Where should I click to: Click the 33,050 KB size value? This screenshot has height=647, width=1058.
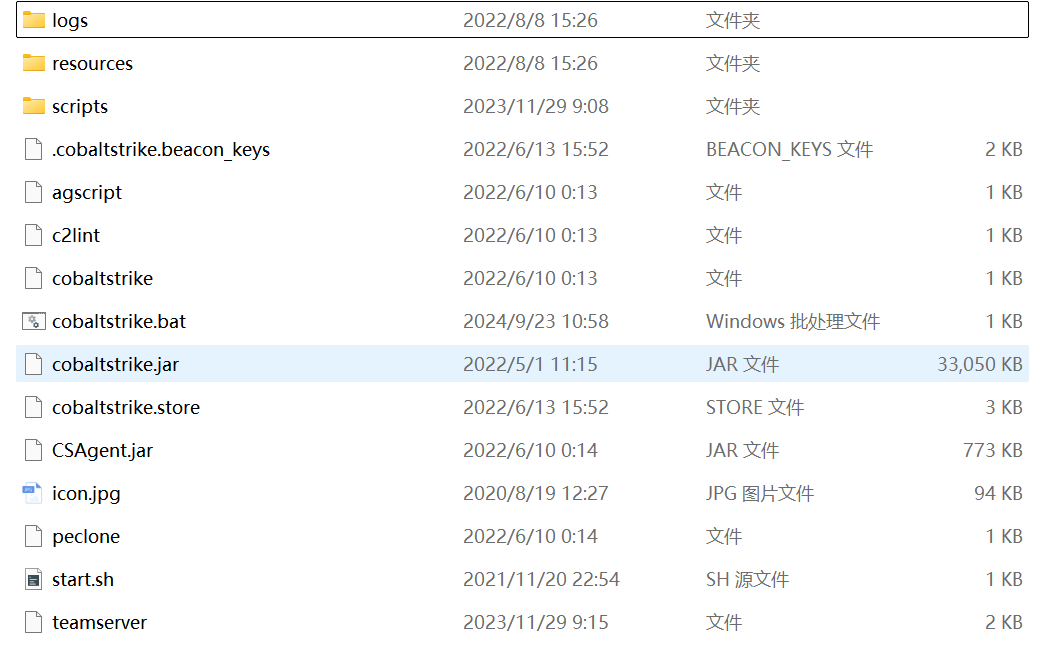[979, 365]
